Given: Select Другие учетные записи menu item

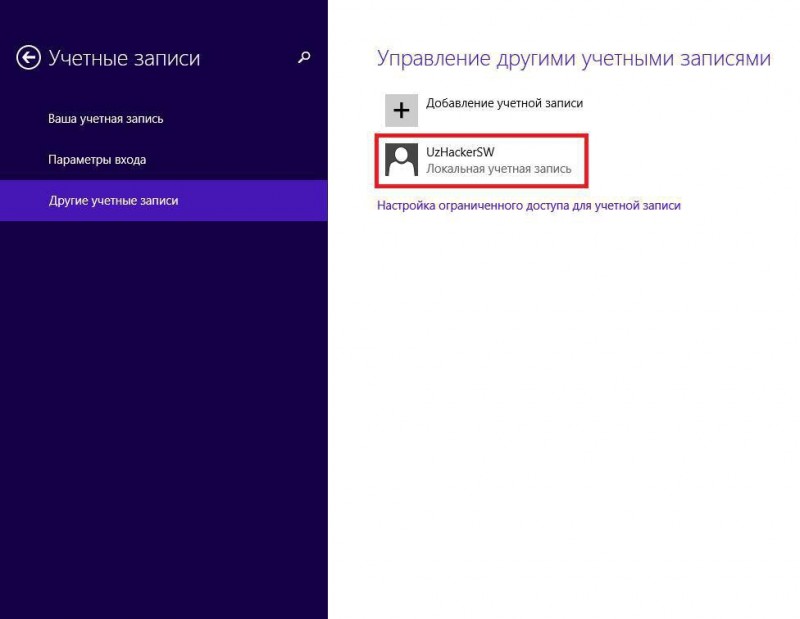Looking at the screenshot, I should pos(164,201).
